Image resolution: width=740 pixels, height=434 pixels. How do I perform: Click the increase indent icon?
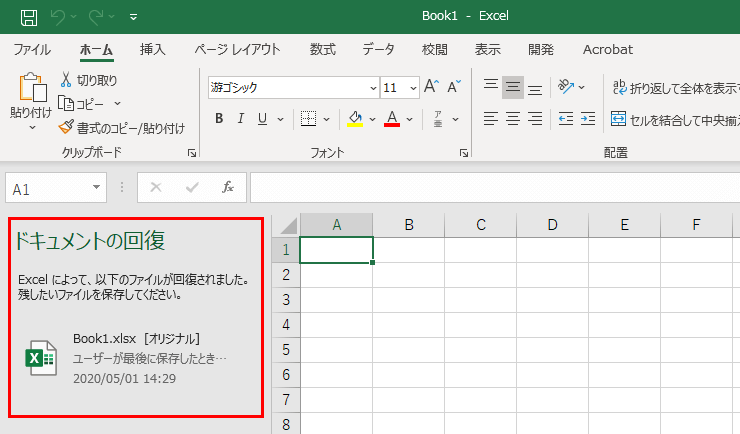point(588,119)
